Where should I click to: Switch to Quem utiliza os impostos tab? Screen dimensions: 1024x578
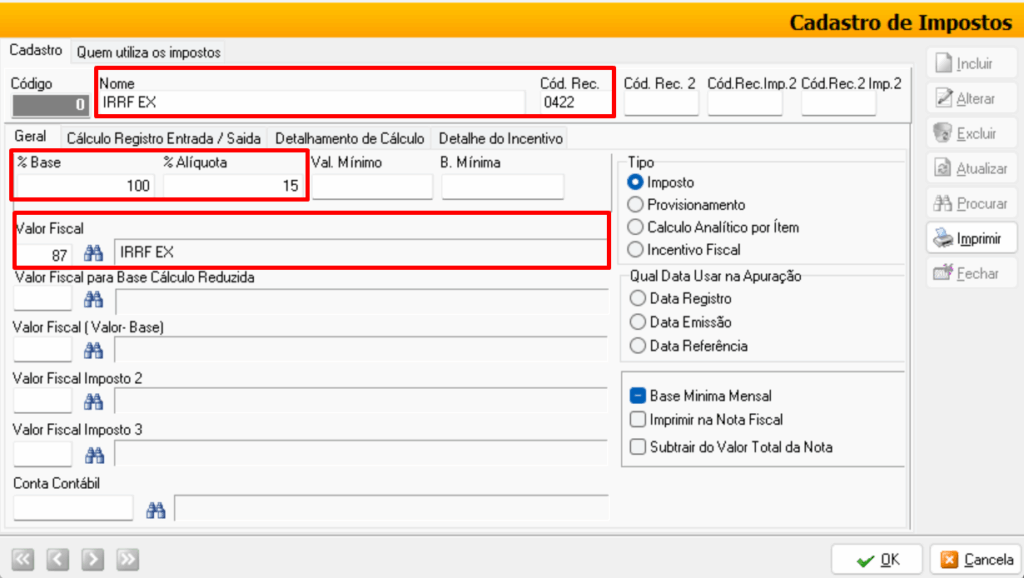[x=148, y=52]
